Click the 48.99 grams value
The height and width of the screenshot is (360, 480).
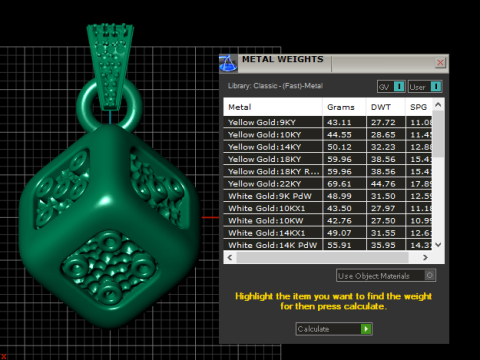pos(339,196)
